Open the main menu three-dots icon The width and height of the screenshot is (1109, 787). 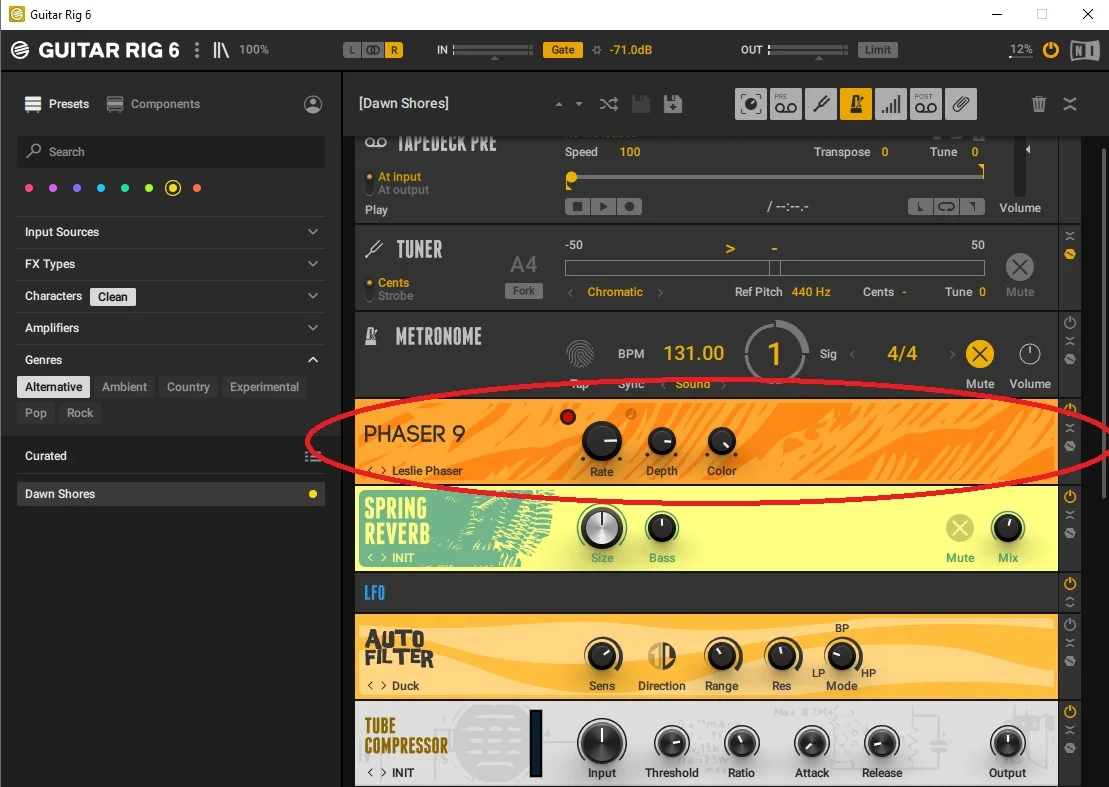coord(197,49)
